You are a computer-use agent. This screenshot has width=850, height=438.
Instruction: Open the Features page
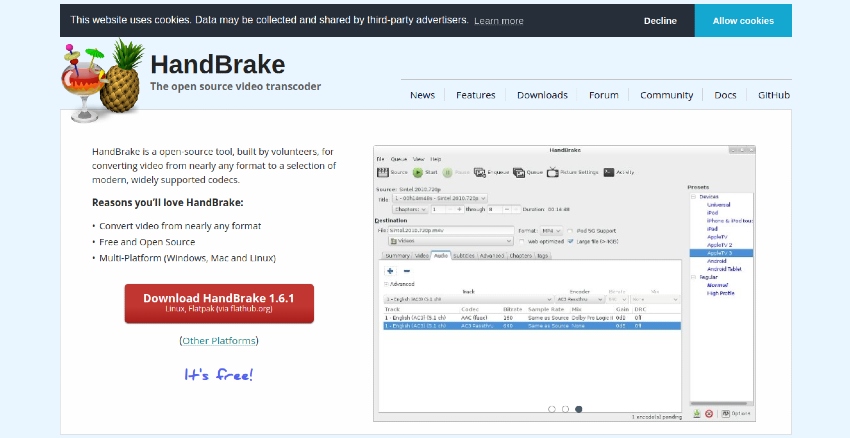(475, 95)
